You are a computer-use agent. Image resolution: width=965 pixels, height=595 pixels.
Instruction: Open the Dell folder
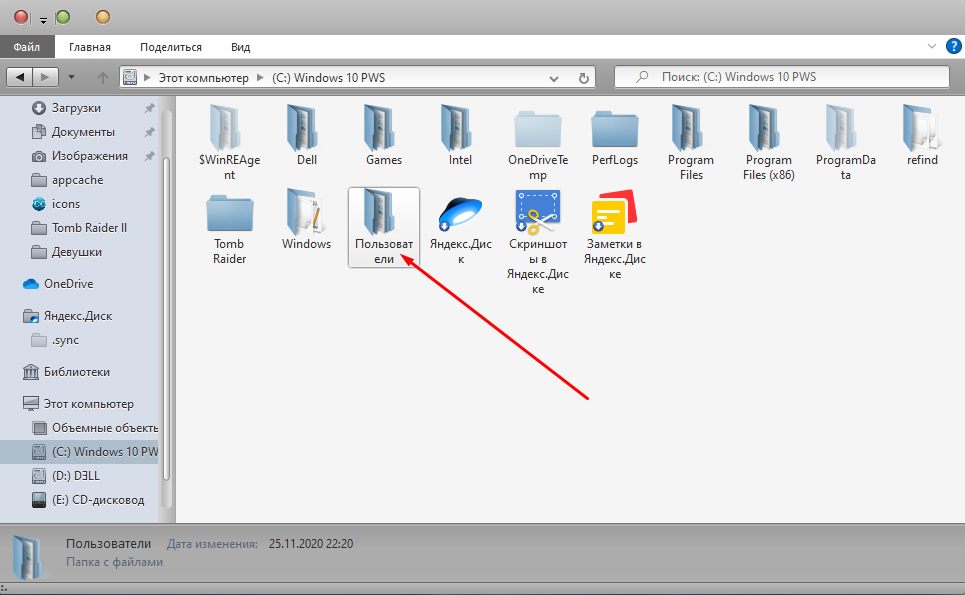coord(302,128)
